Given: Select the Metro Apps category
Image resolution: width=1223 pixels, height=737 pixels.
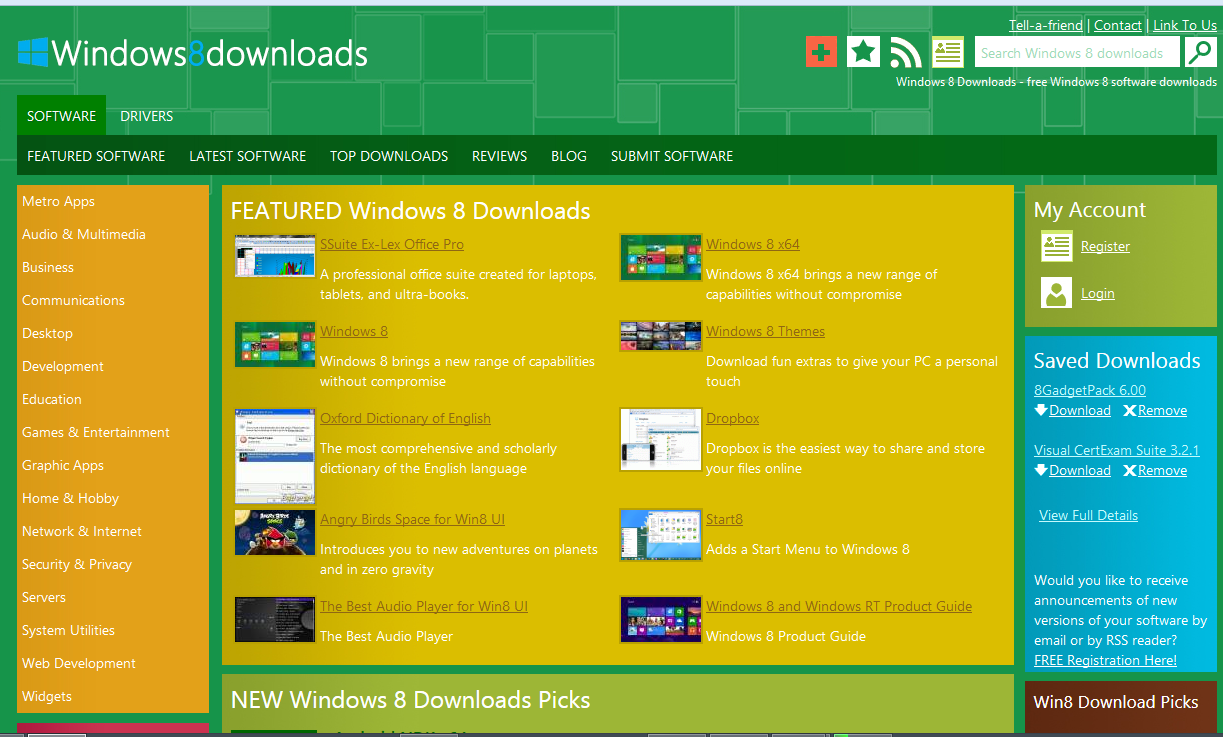Looking at the screenshot, I should [x=58, y=201].
